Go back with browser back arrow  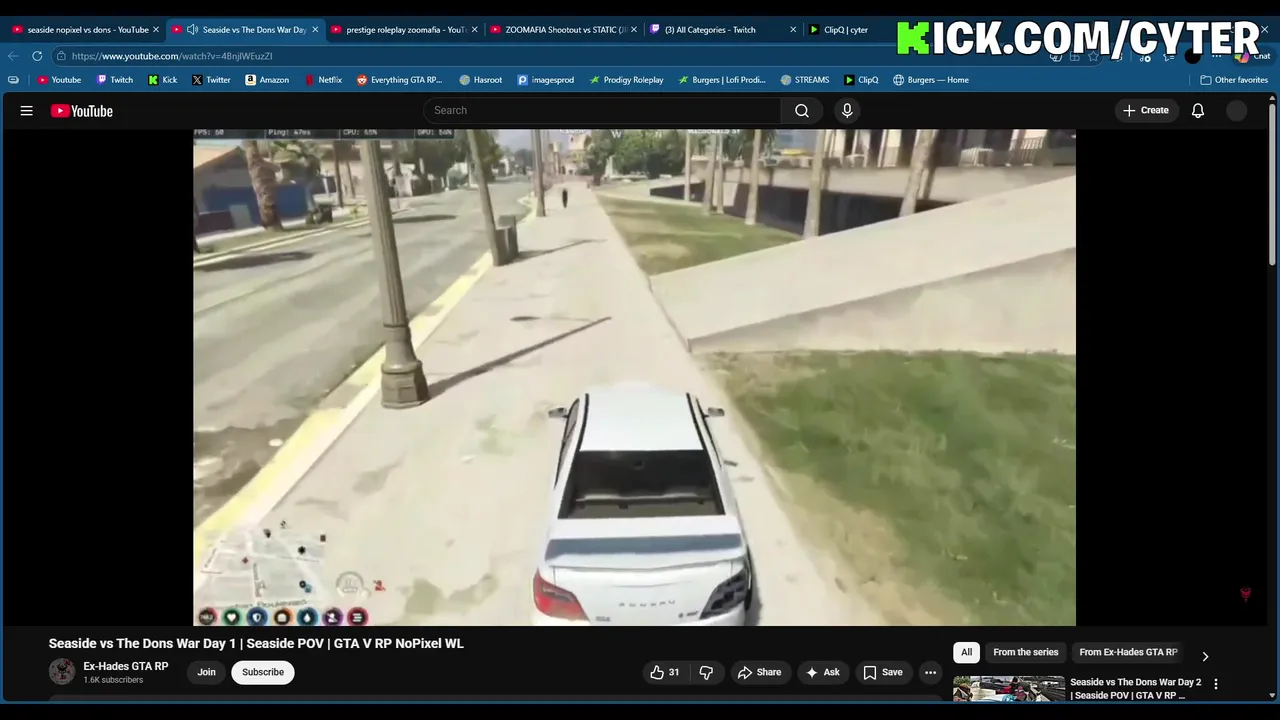click(x=13, y=56)
